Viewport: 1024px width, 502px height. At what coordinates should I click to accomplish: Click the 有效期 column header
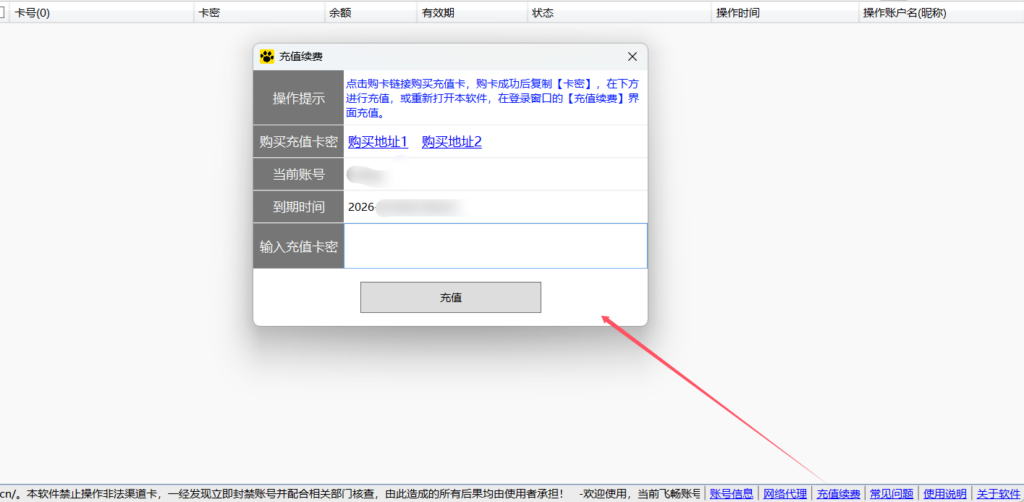(472, 12)
